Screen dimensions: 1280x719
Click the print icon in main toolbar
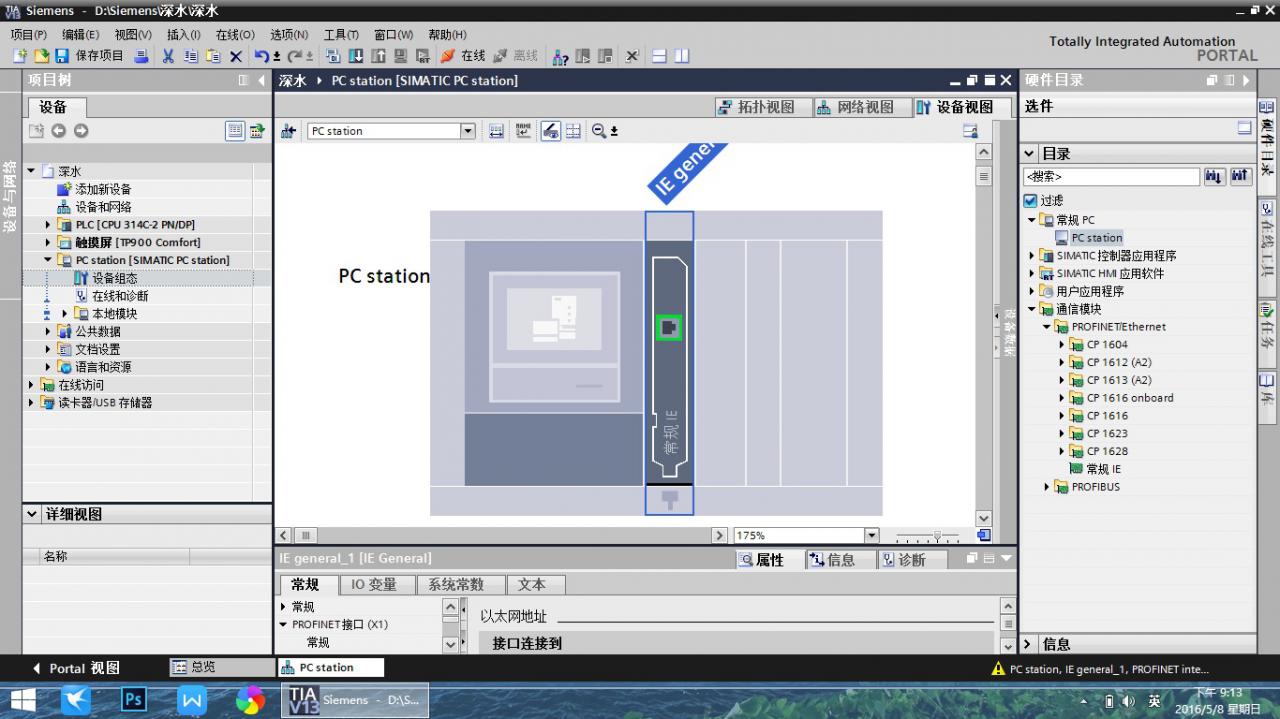click(141, 56)
